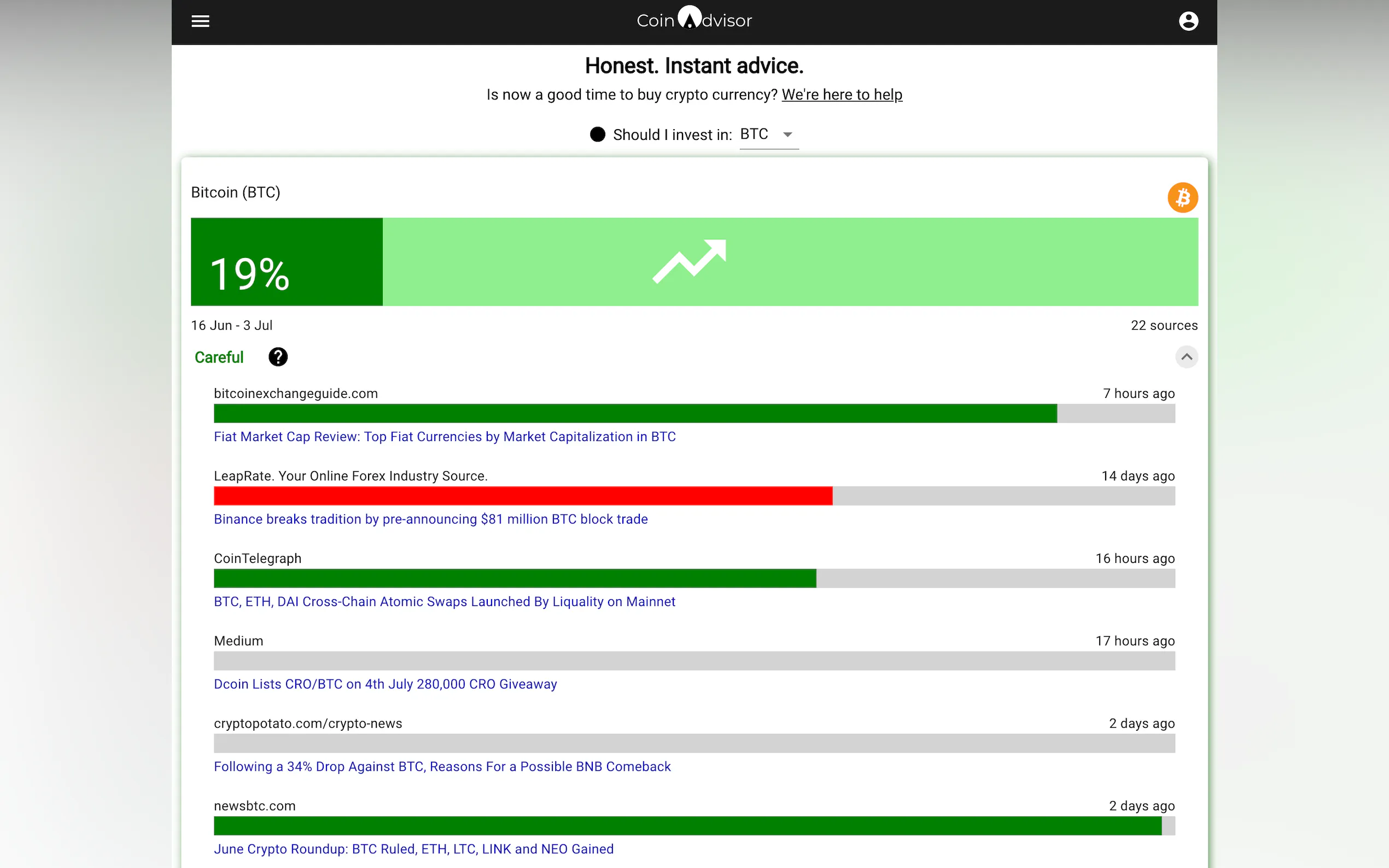The image size is (1389, 868).
Task: Open June Crypto Roundup article link
Action: pyautogui.click(x=413, y=849)
